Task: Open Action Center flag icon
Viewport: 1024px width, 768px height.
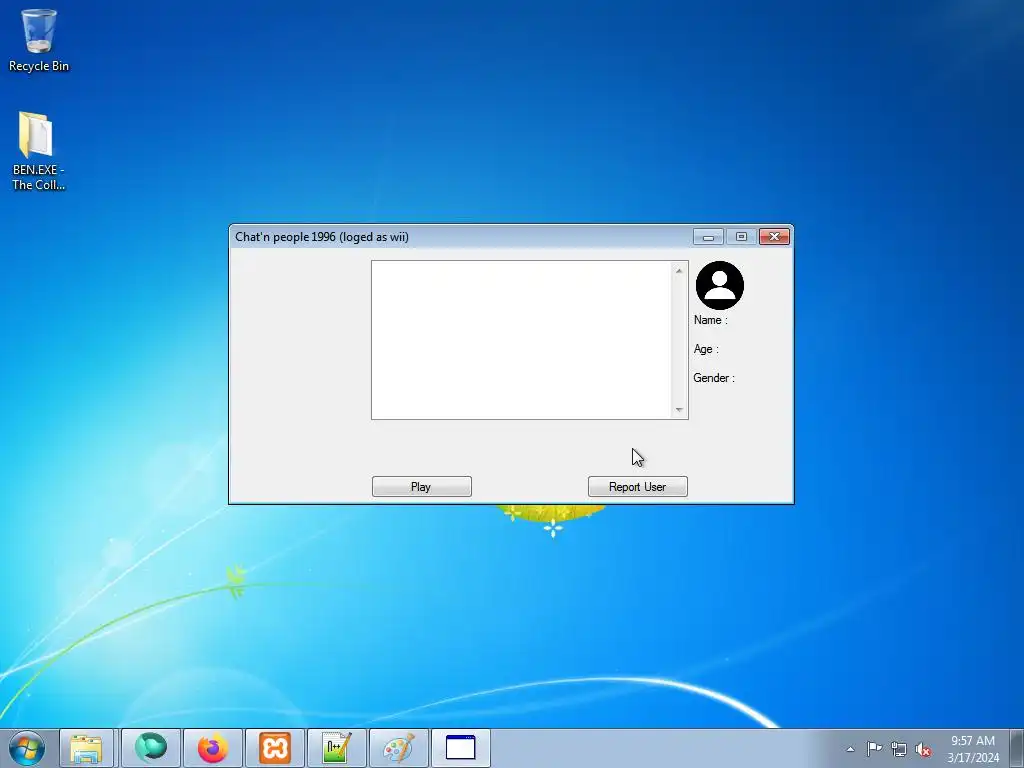Action: click(874, 749)
